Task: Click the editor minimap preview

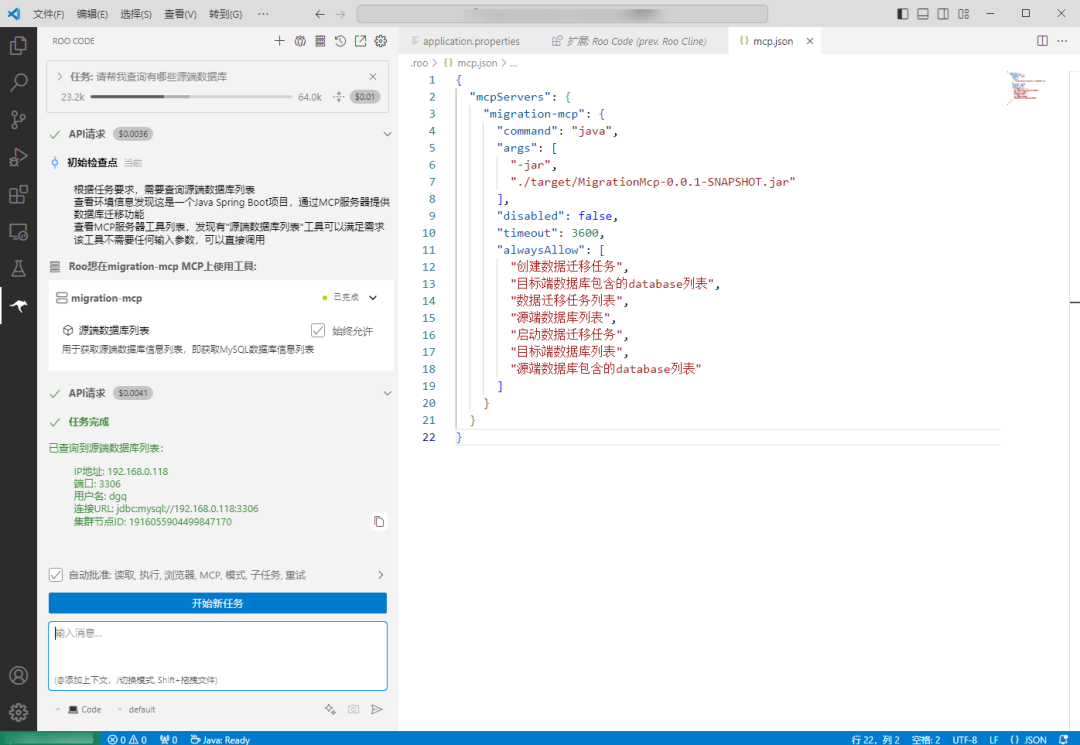Action: (1026, 87)
